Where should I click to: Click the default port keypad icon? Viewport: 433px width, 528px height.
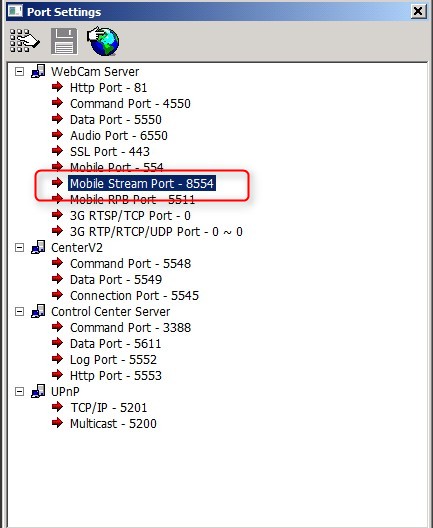tap(25, 41)
